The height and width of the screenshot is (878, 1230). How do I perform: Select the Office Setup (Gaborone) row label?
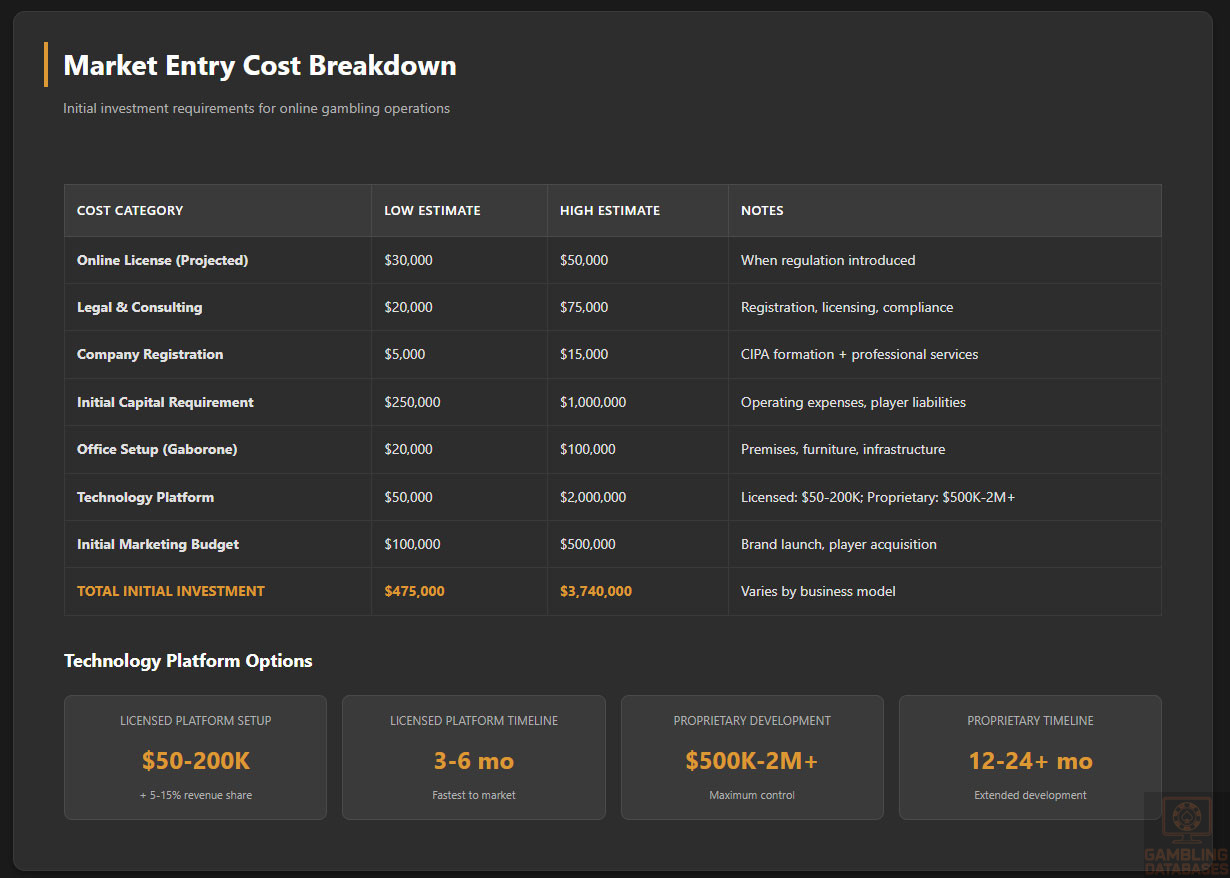pos(157,449)
